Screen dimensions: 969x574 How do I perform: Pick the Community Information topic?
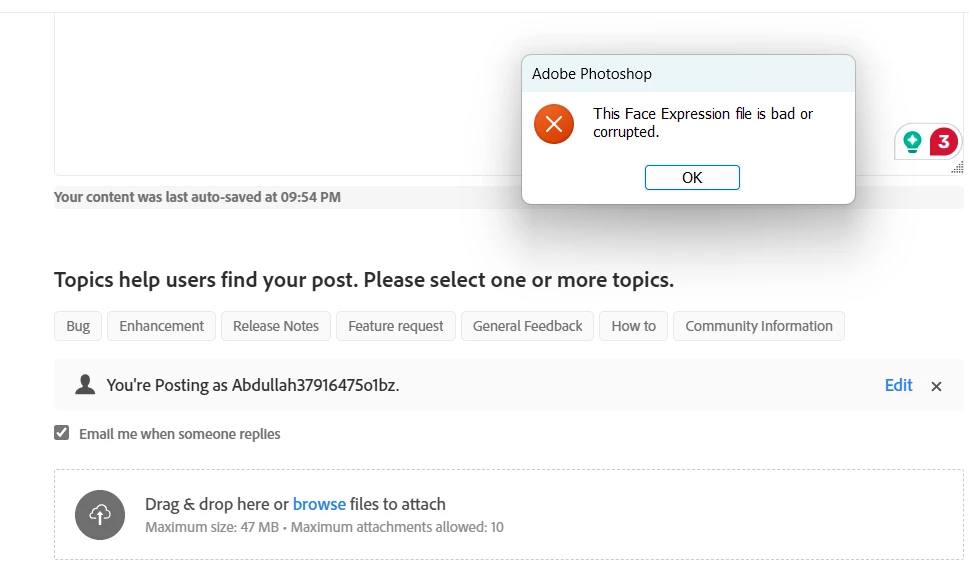point(759,326)
